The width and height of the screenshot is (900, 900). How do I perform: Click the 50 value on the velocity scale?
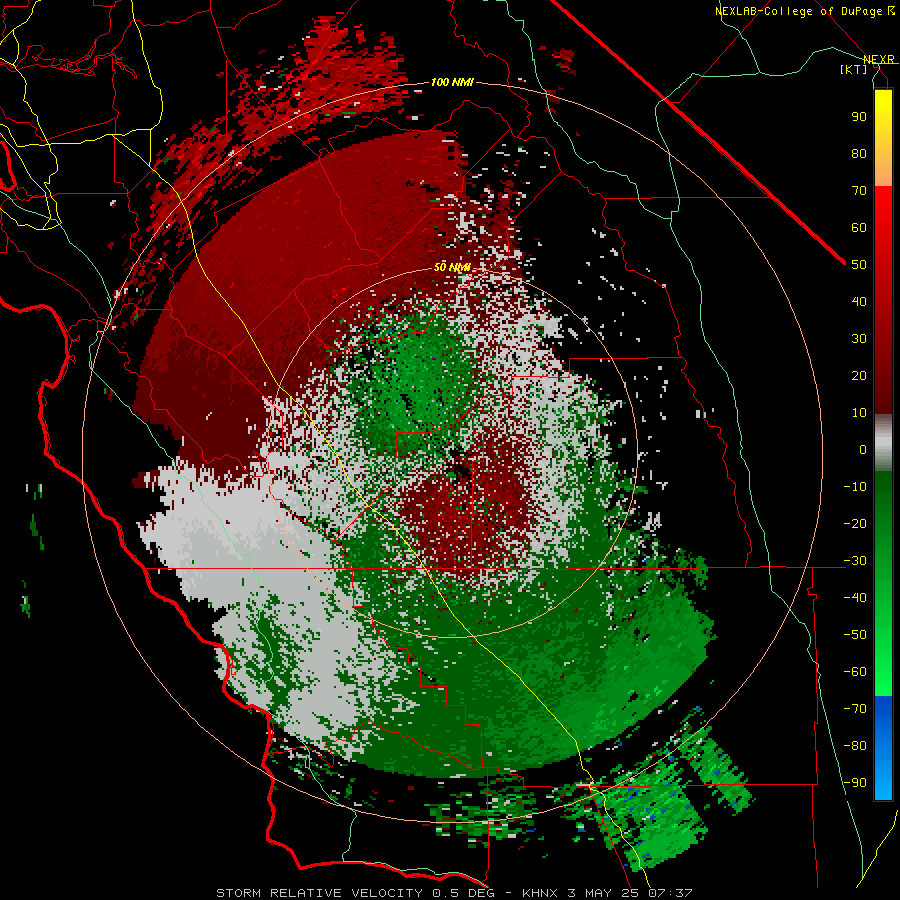point(859,264)
